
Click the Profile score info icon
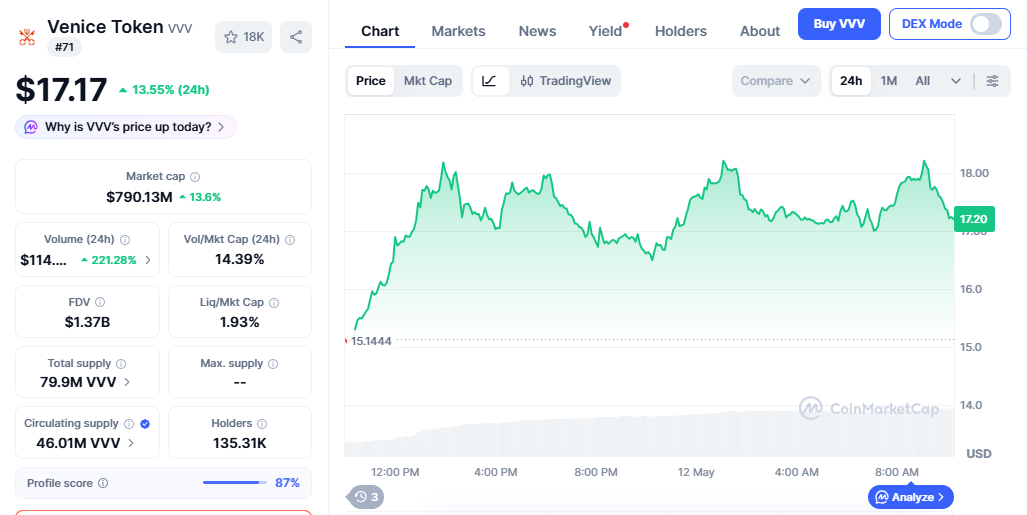tap(103, 484)
